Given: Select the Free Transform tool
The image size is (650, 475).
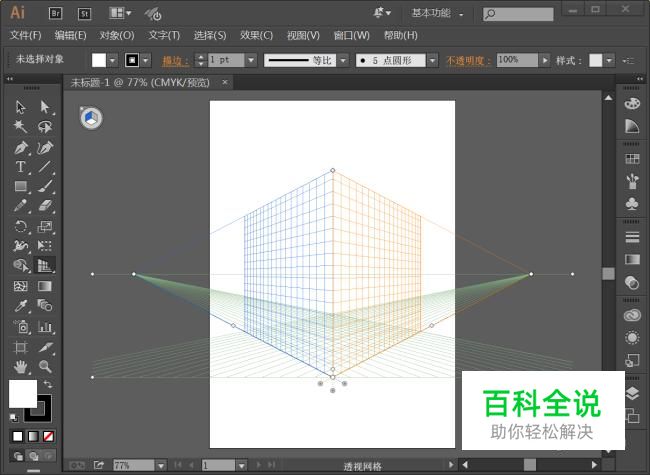Looking at the screenshot, I should click(x=45, y=246).
